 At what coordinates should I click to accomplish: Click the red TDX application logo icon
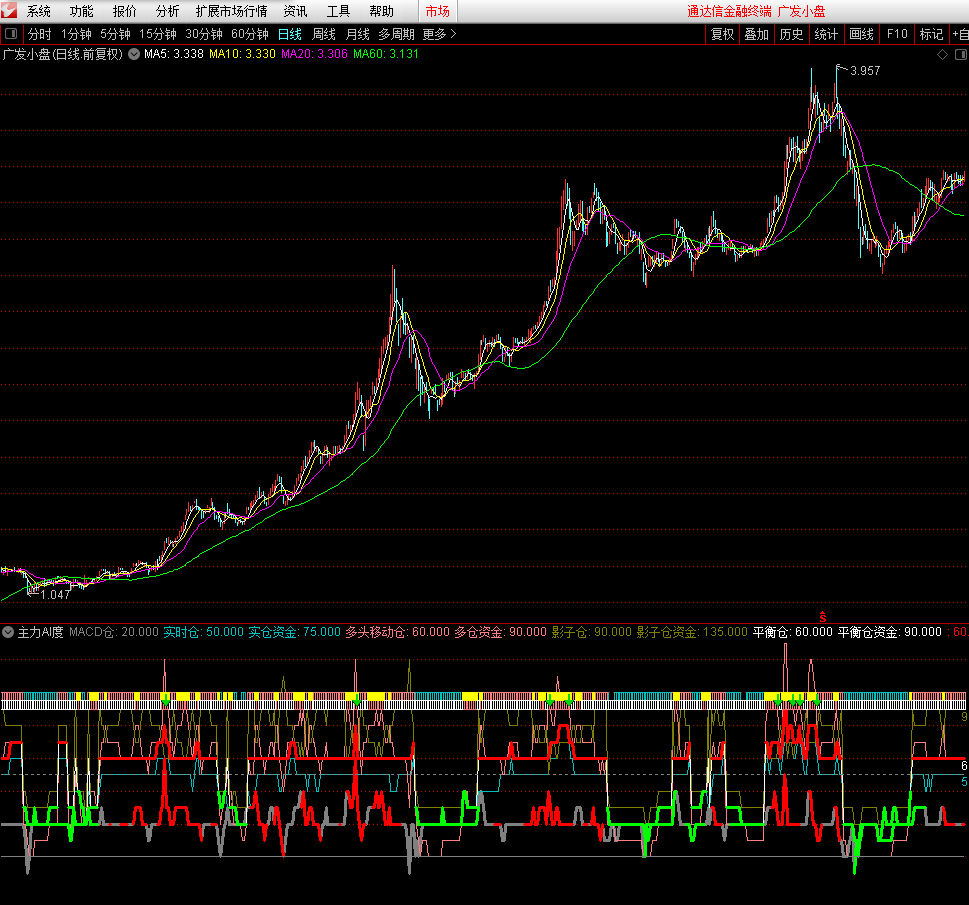pos(9,10)
